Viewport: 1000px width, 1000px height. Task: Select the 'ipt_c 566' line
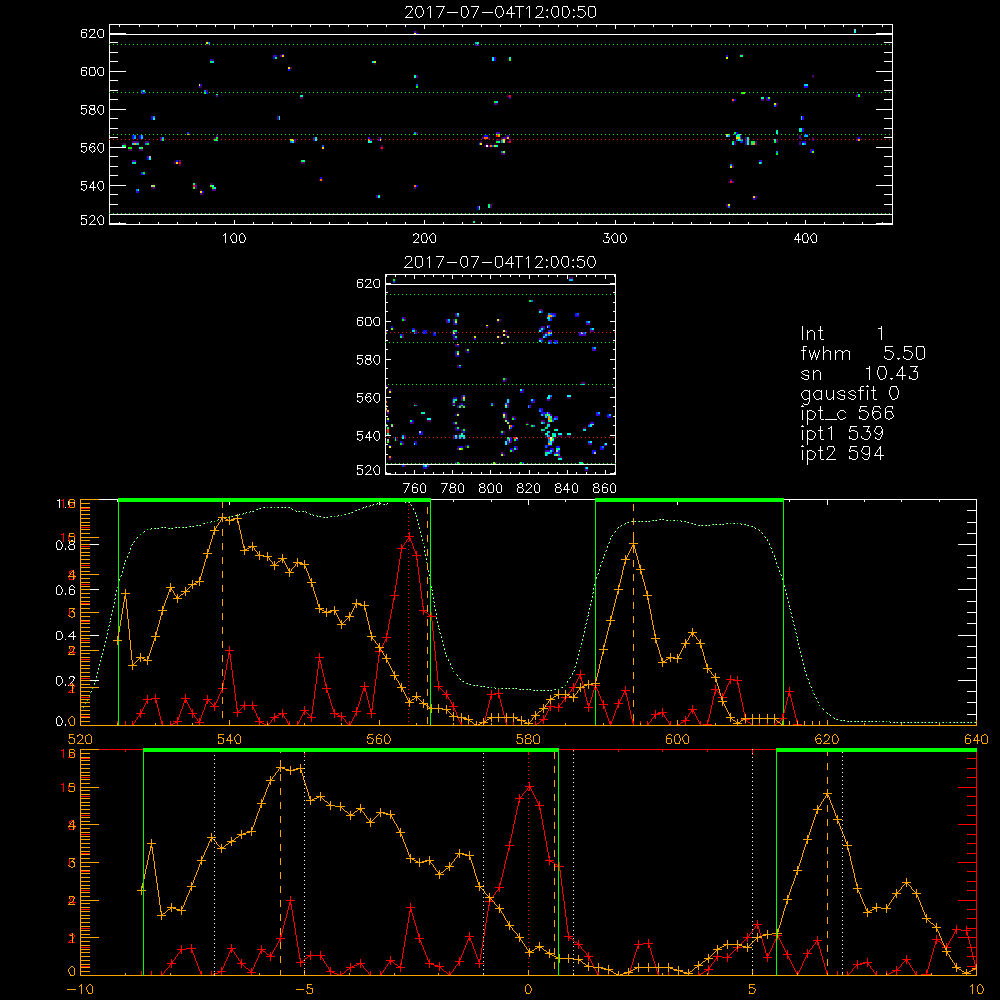pyautogui.click(x=848, y=414)
